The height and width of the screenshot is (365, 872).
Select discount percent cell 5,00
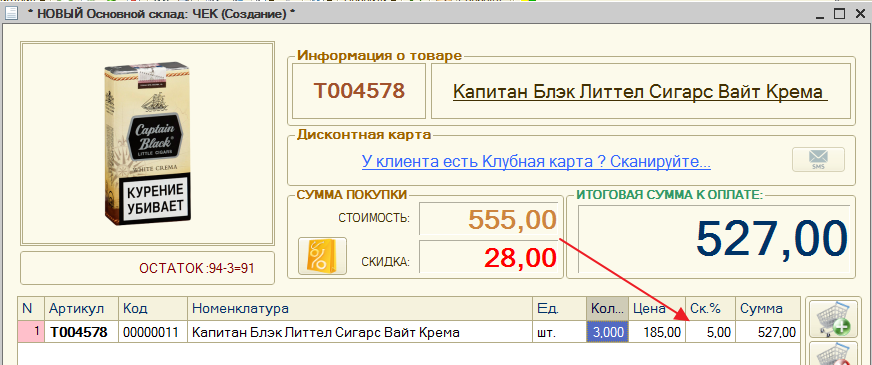[710, 333]
